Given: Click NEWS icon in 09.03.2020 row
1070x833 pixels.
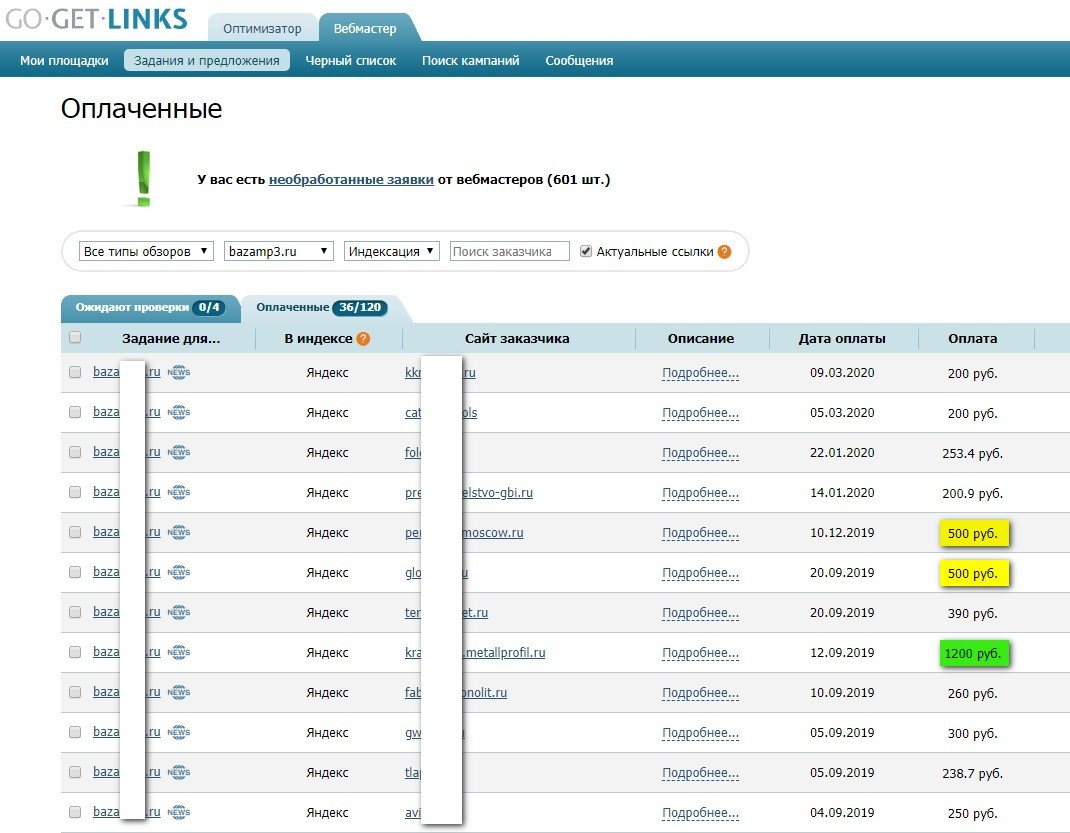Looking at the screenshot, I should click(x=179, y=372).
